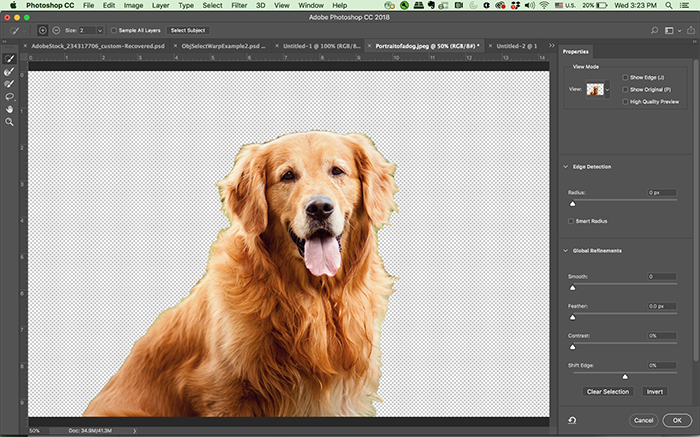700x437 pixels.
Task: Choose the Lasso tool in toolbar
Action: tap(10, 97)
